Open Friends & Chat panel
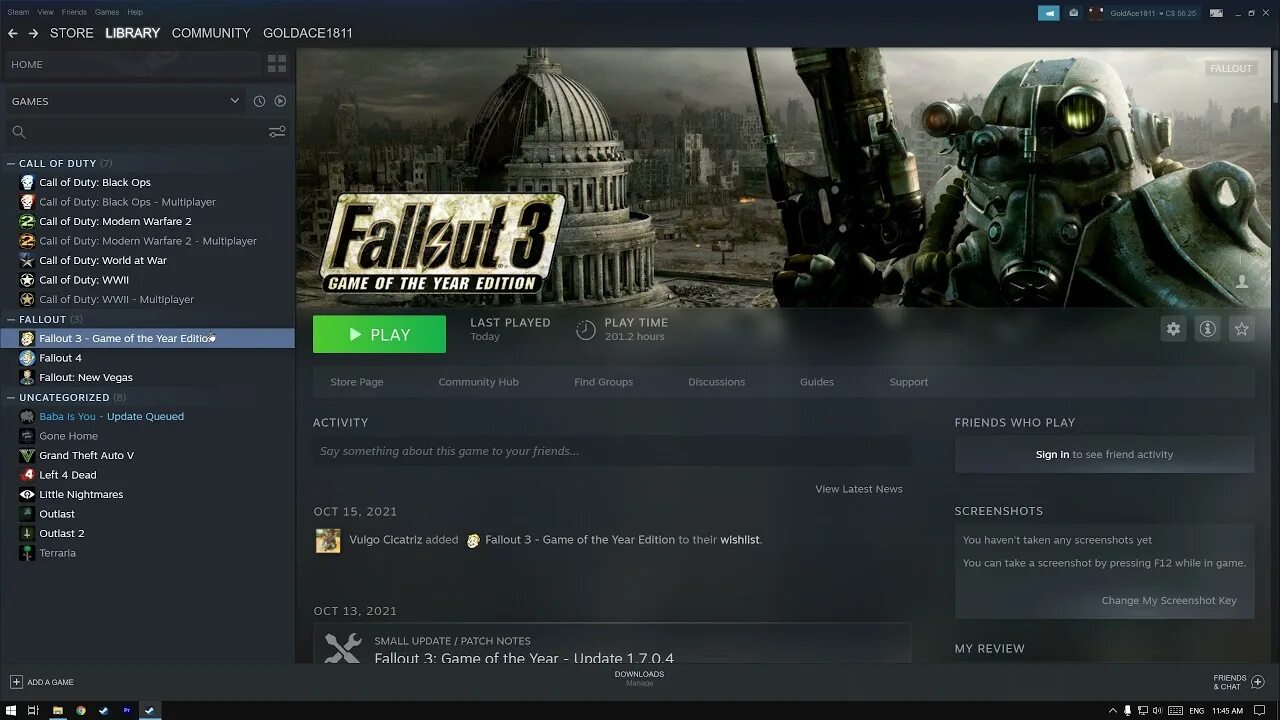The height and width of the screenshot is (720, 1280). 1238,682
